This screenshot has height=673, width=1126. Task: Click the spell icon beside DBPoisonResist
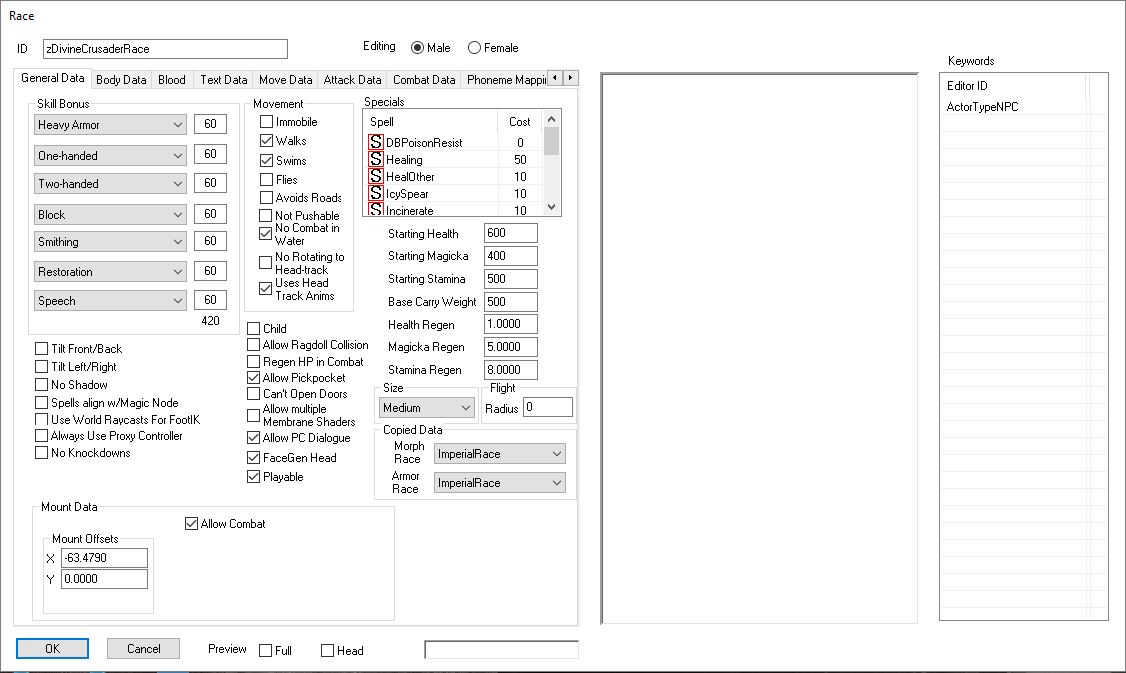click(x=376, y=143)
